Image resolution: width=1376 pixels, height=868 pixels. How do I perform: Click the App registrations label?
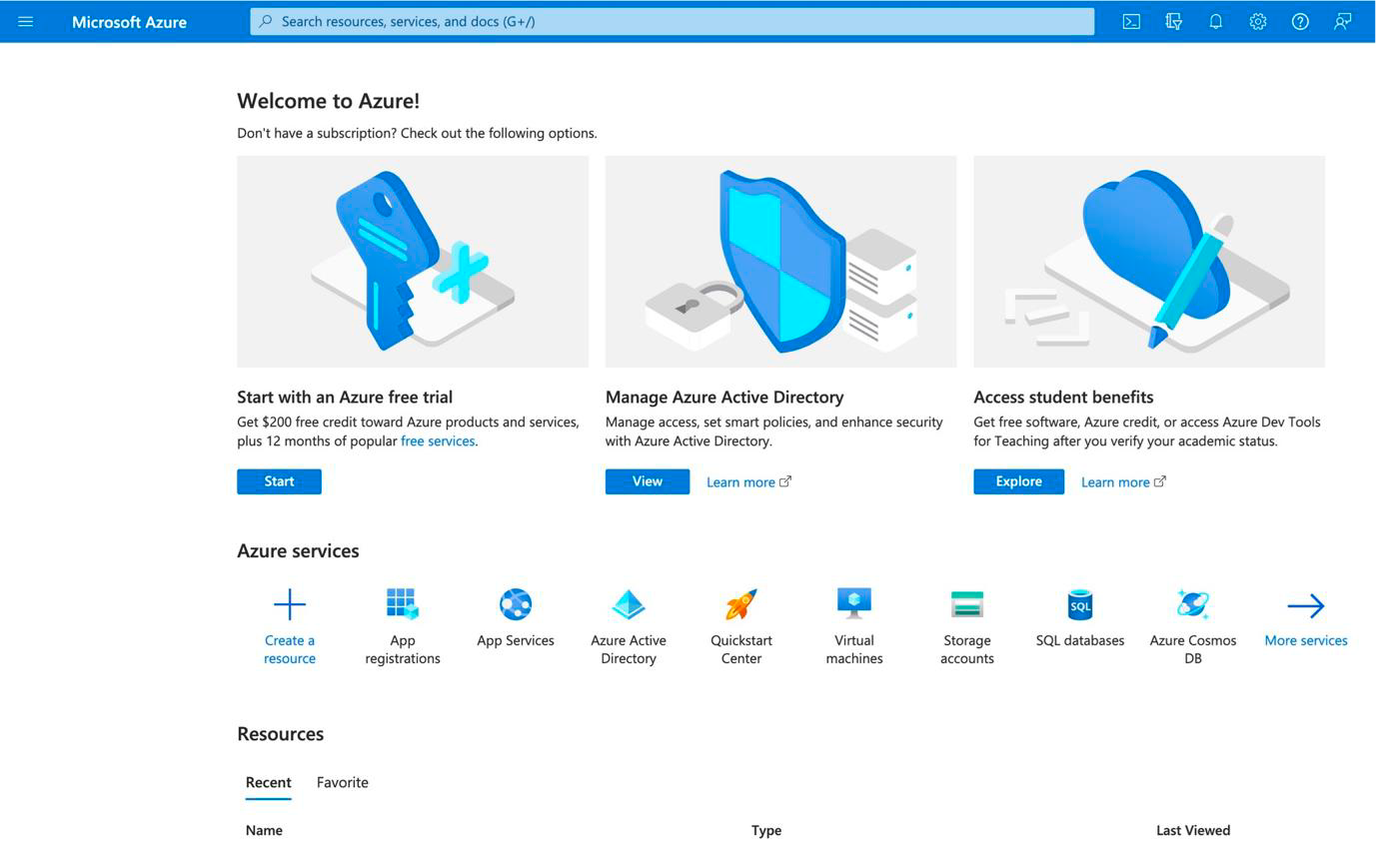point(403,649)
